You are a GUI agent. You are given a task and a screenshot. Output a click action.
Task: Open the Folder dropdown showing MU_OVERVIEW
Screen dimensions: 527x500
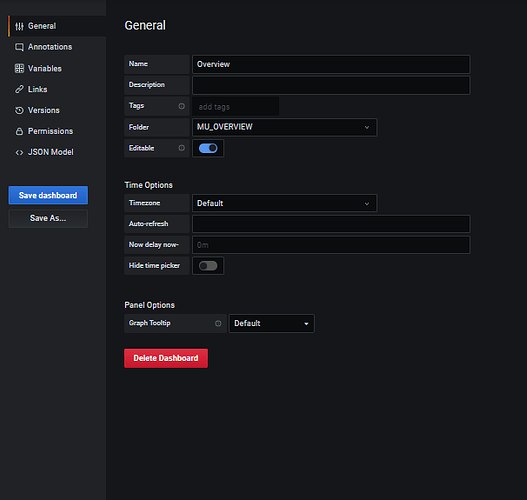pos(284,127)
